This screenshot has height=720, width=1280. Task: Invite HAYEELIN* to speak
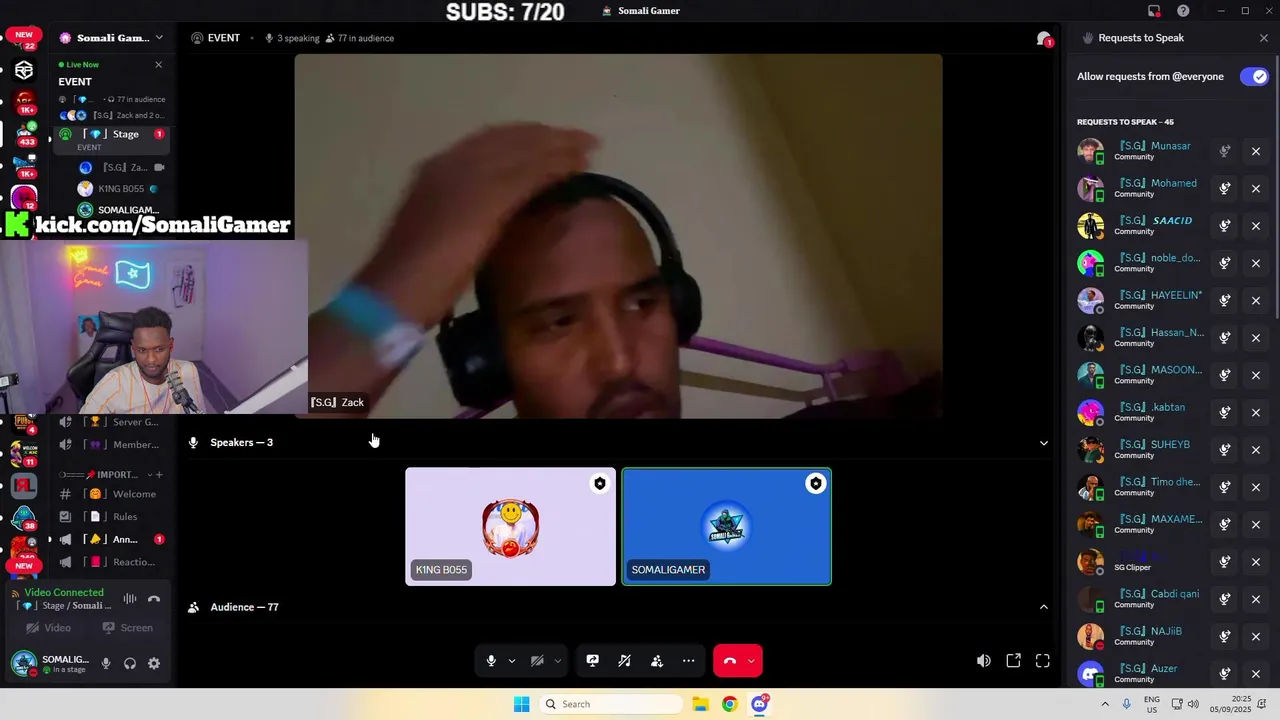[x=1225, y=300]
